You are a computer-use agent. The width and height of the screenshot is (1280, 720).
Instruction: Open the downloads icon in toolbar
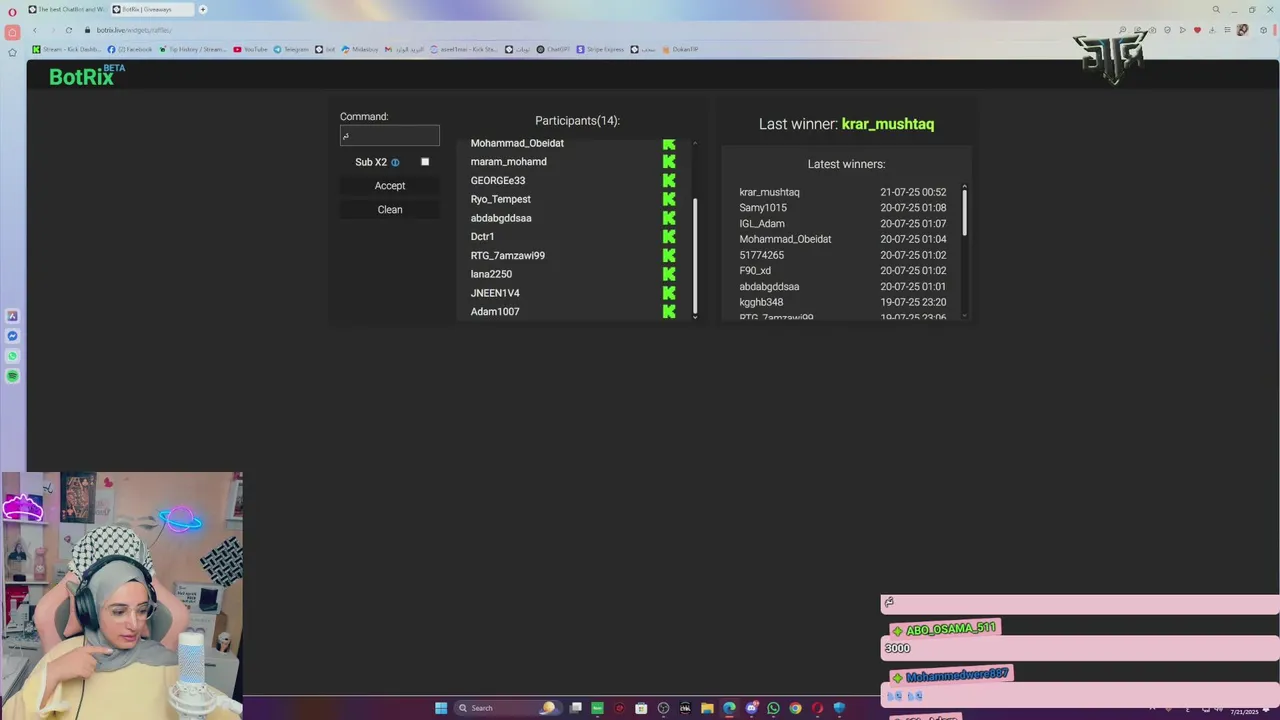[x=1212, y=30]
